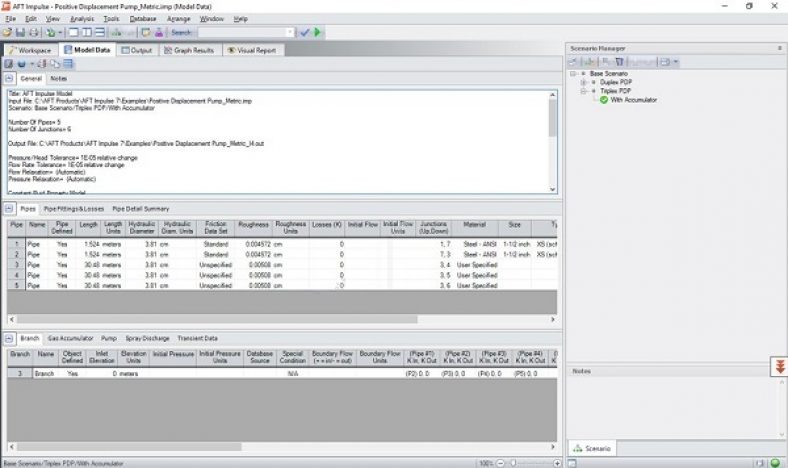Click the orange double-arrow icon above Notes
Viewport: 788px width, 468px height.
(x=778, y=367)
